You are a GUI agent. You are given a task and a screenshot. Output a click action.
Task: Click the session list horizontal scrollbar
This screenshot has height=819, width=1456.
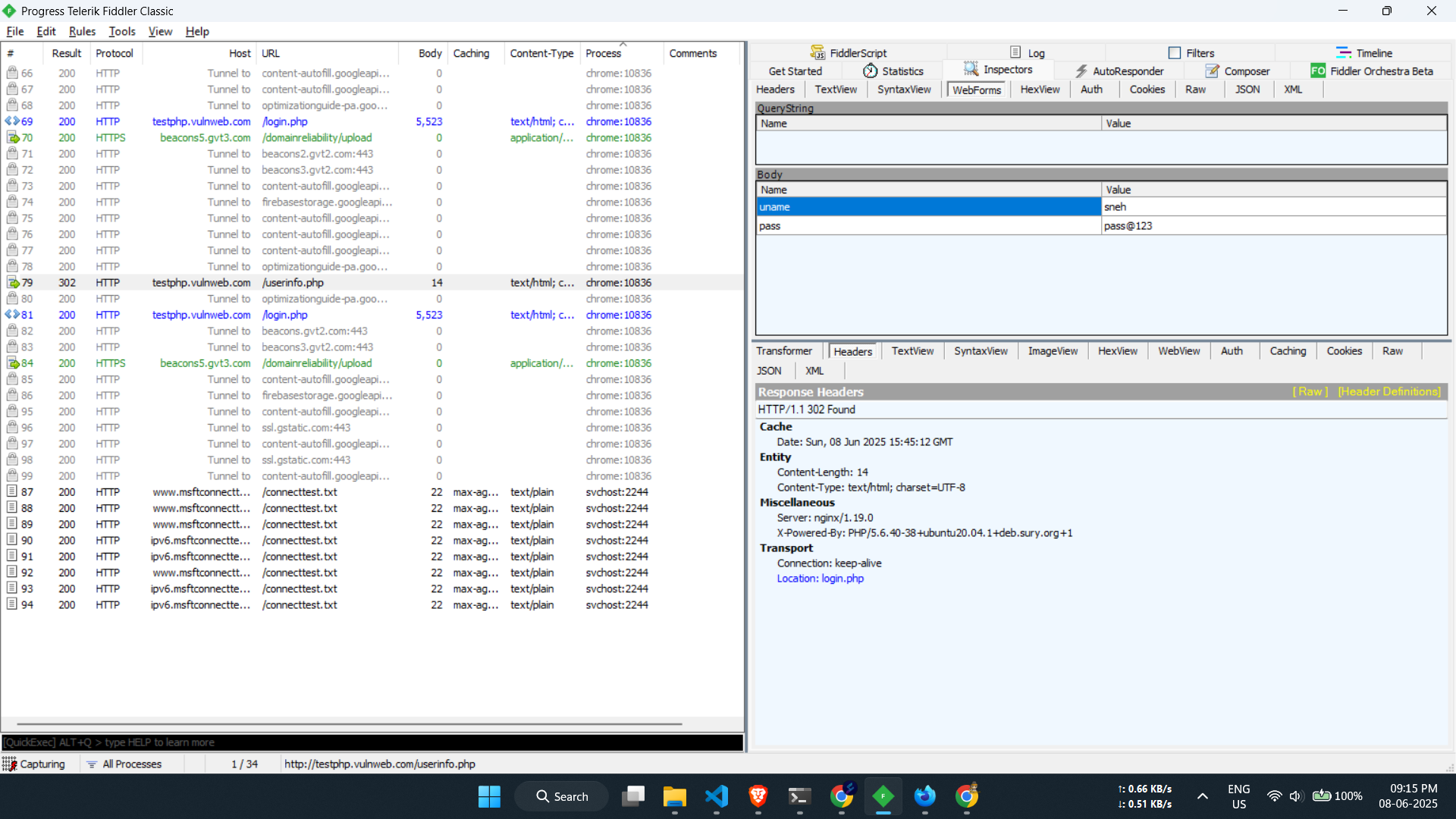[x=350, y=724]
